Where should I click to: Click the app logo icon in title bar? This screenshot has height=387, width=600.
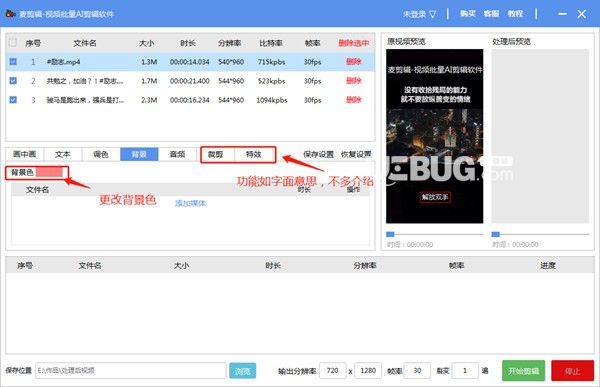pyautogui.click(x=10, y=14)
